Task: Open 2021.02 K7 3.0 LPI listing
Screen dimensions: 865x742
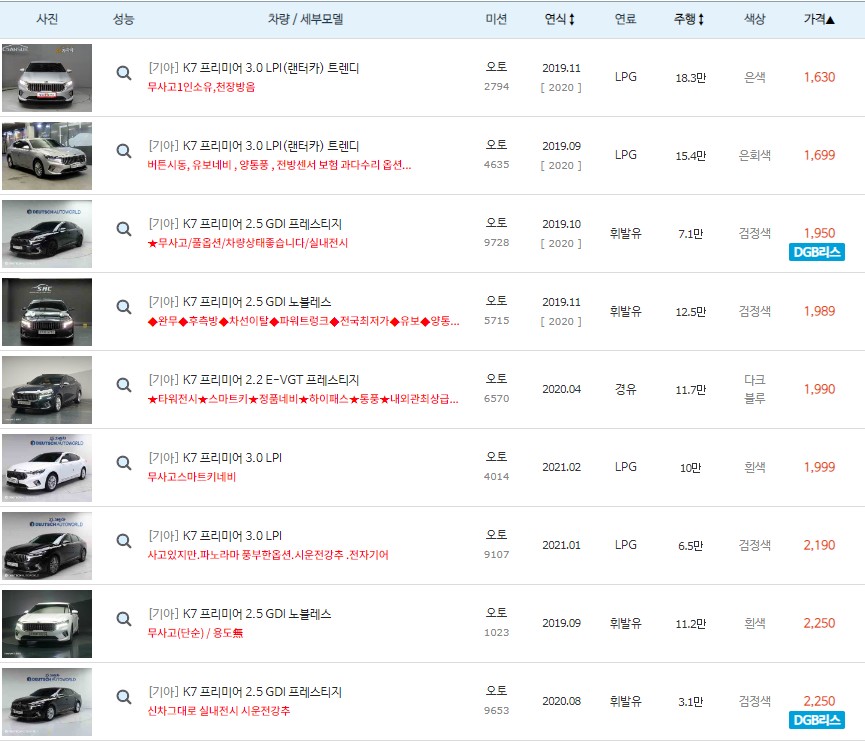Action: pyautogui.click(x=215, y=458)
